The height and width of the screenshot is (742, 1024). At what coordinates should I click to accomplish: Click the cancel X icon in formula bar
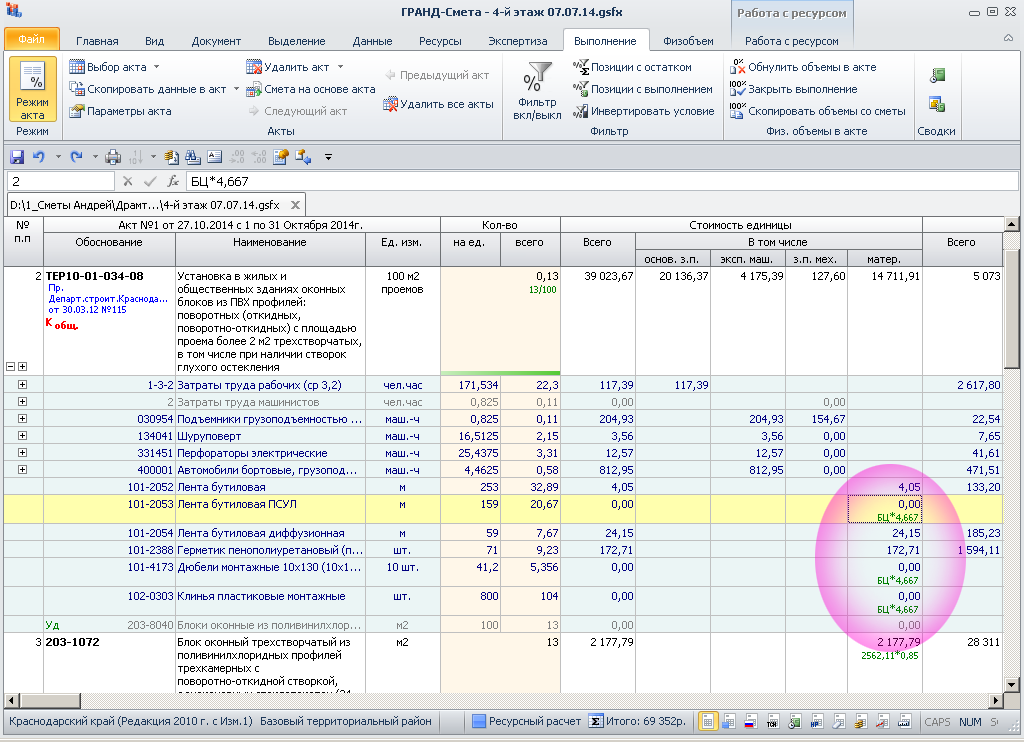point(128,181)
